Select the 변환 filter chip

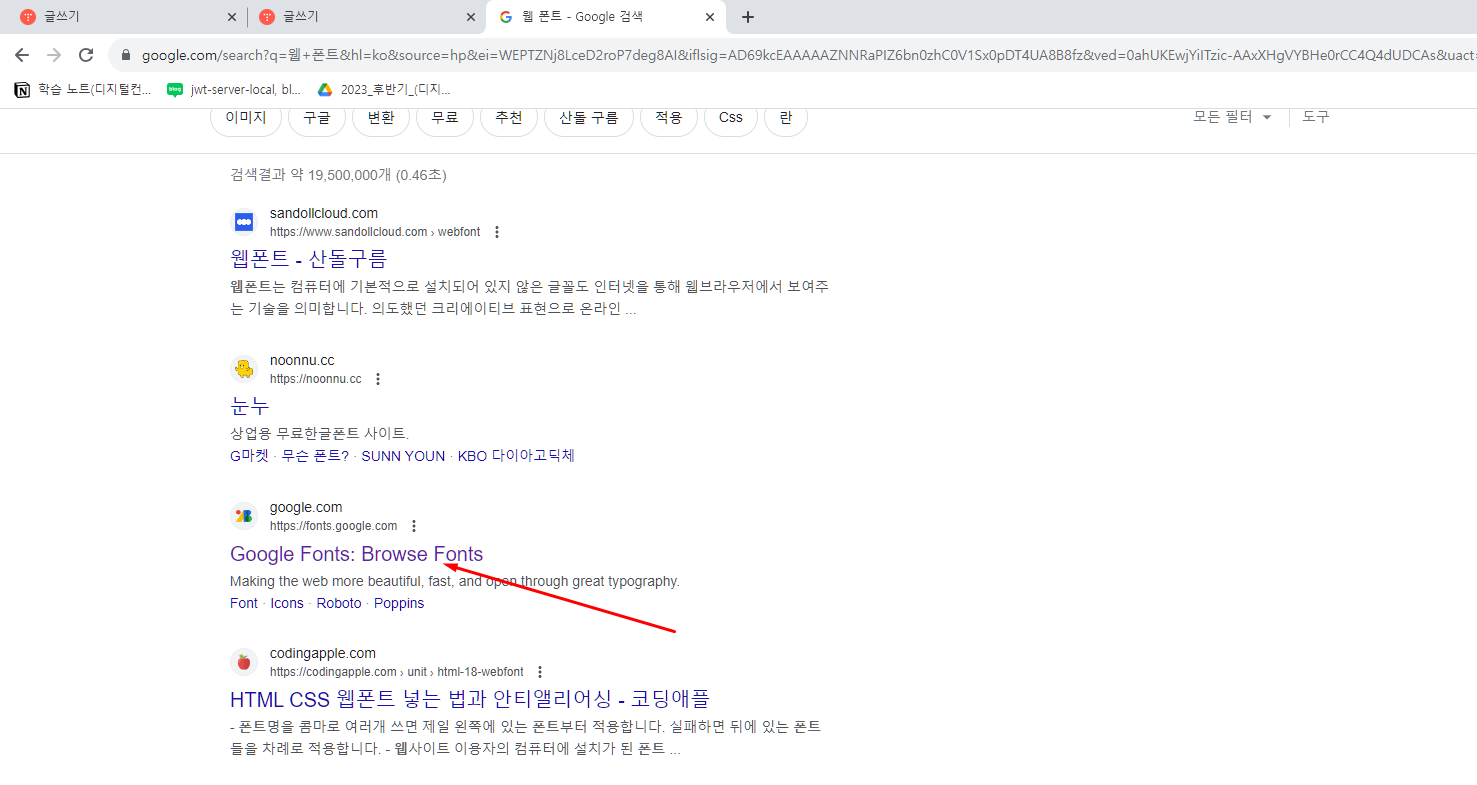(381, 118)
